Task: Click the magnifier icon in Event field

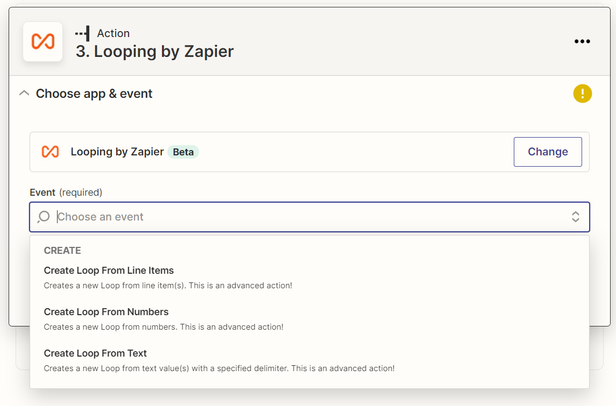Action: [44, 217]
